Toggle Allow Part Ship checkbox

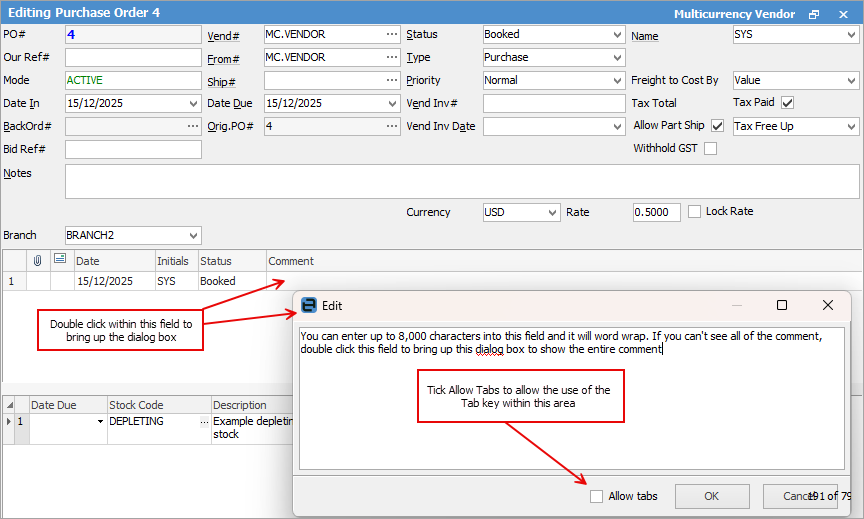click(717, 126)
